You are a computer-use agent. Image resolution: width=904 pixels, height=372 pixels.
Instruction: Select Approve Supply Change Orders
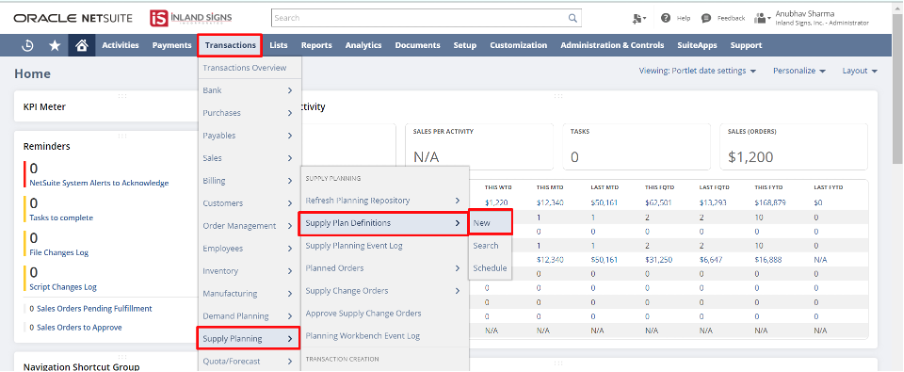[385, 313]
